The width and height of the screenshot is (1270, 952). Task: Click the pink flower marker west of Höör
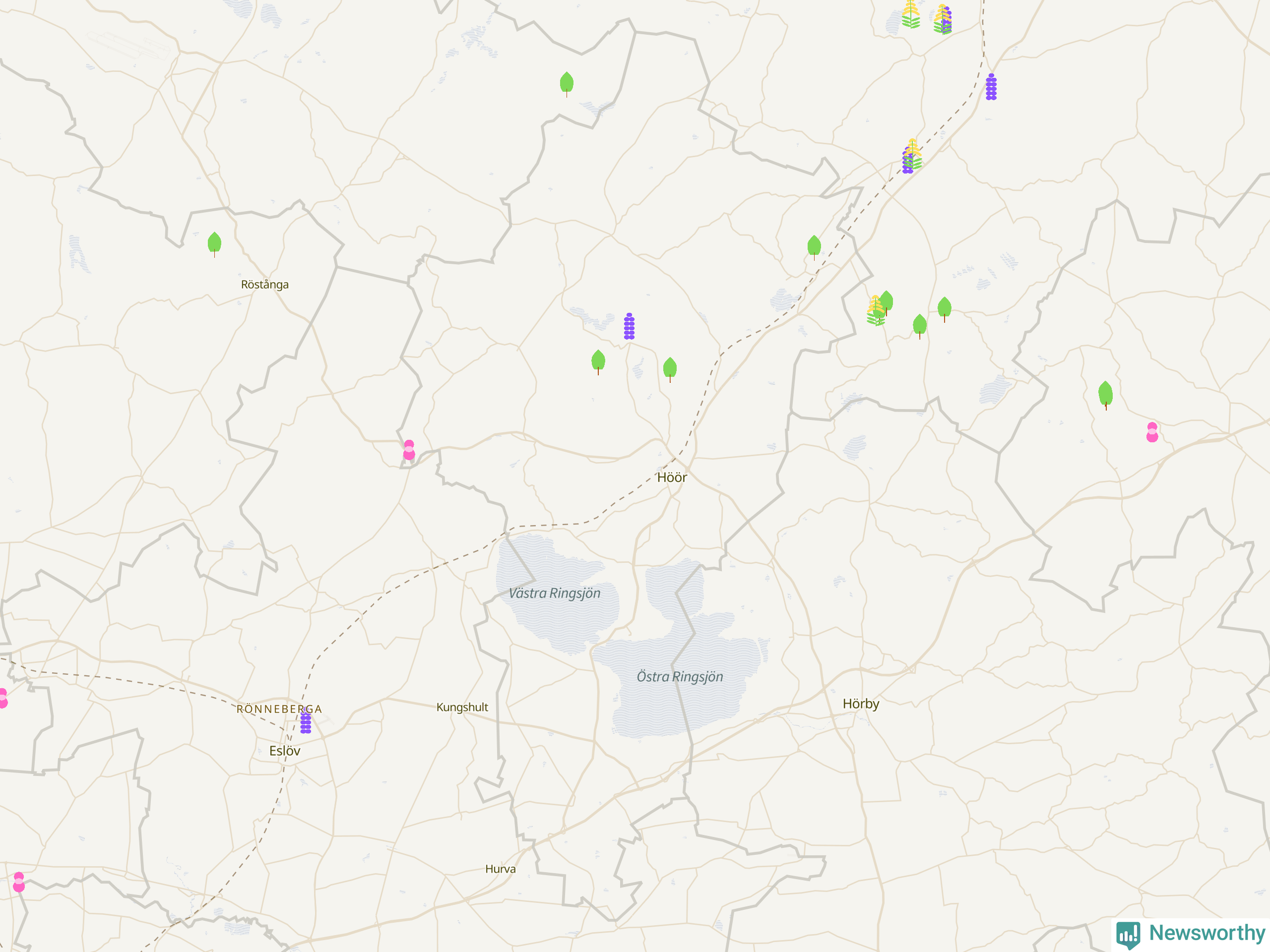click(409, 450)
